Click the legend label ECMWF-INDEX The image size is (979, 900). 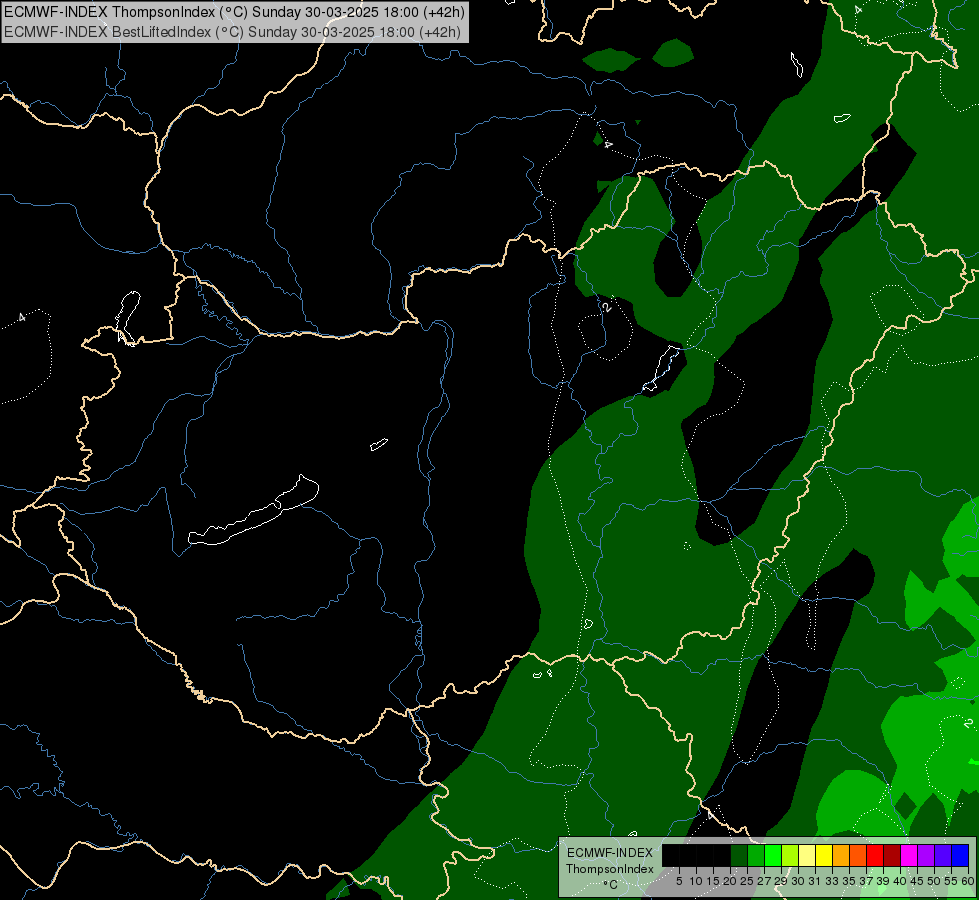pyautogui.click(x=610, y=853)
